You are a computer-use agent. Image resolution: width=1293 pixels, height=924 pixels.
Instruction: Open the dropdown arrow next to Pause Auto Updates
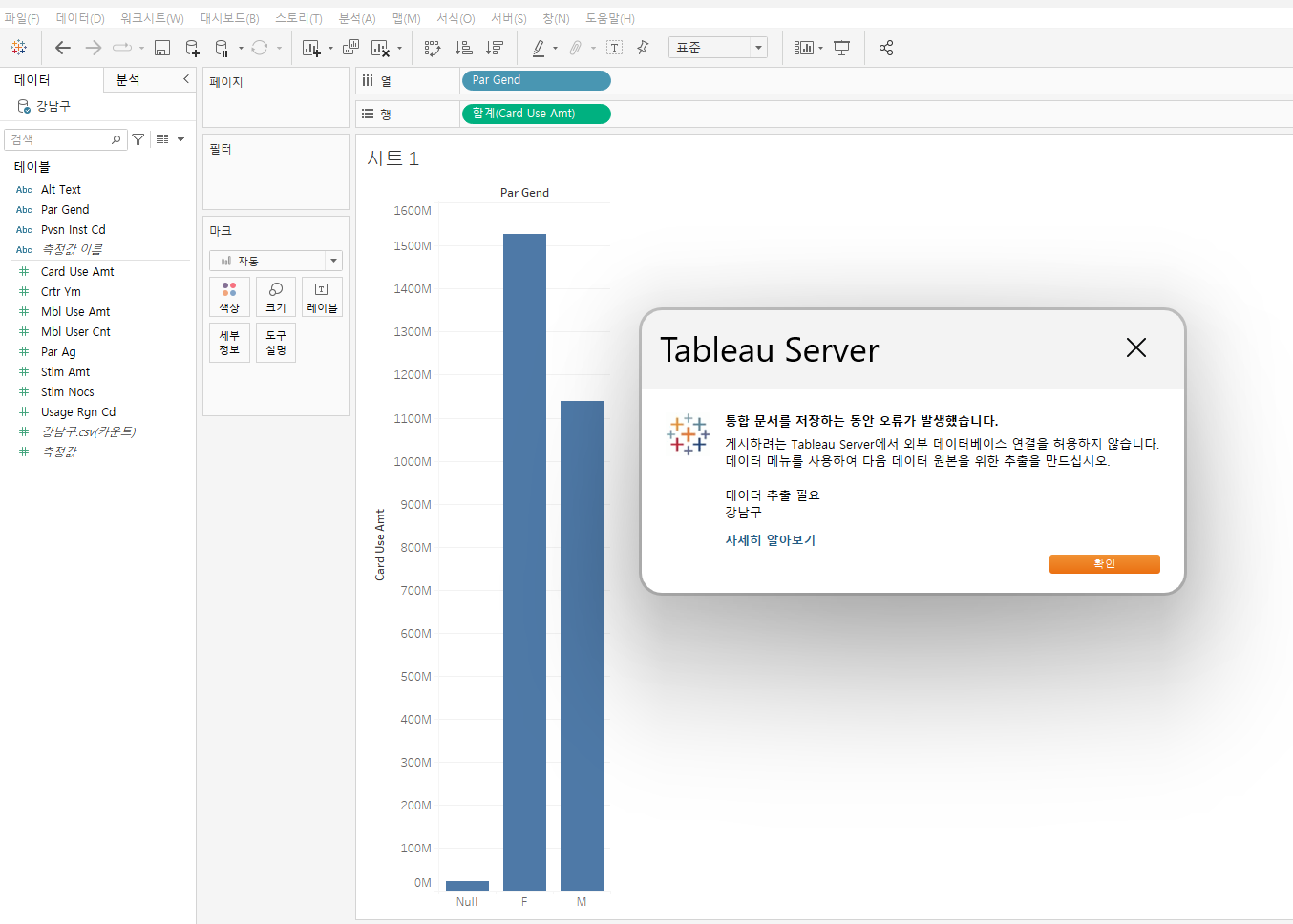(241, 49)
